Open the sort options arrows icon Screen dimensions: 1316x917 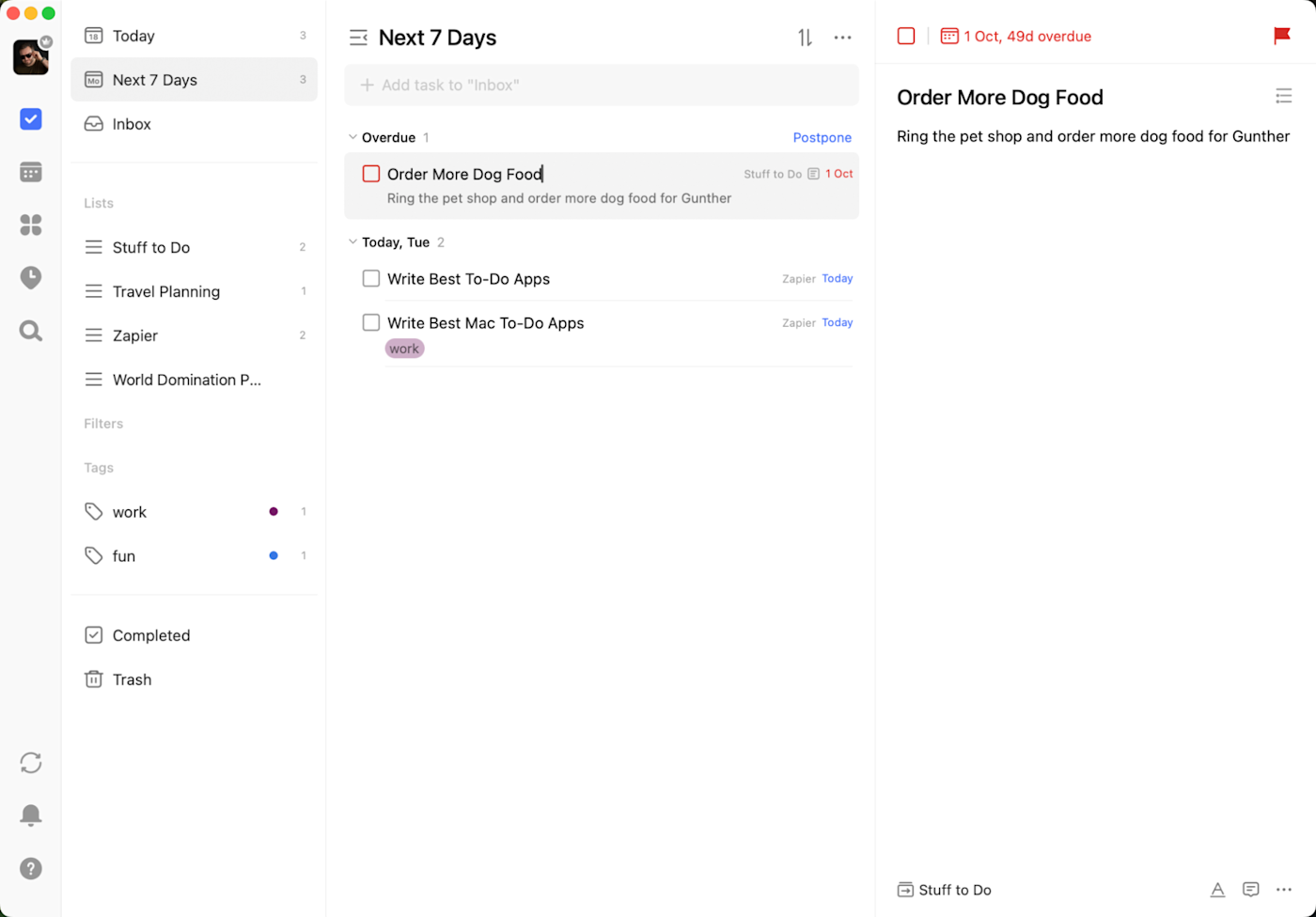(x=805, y=38)
